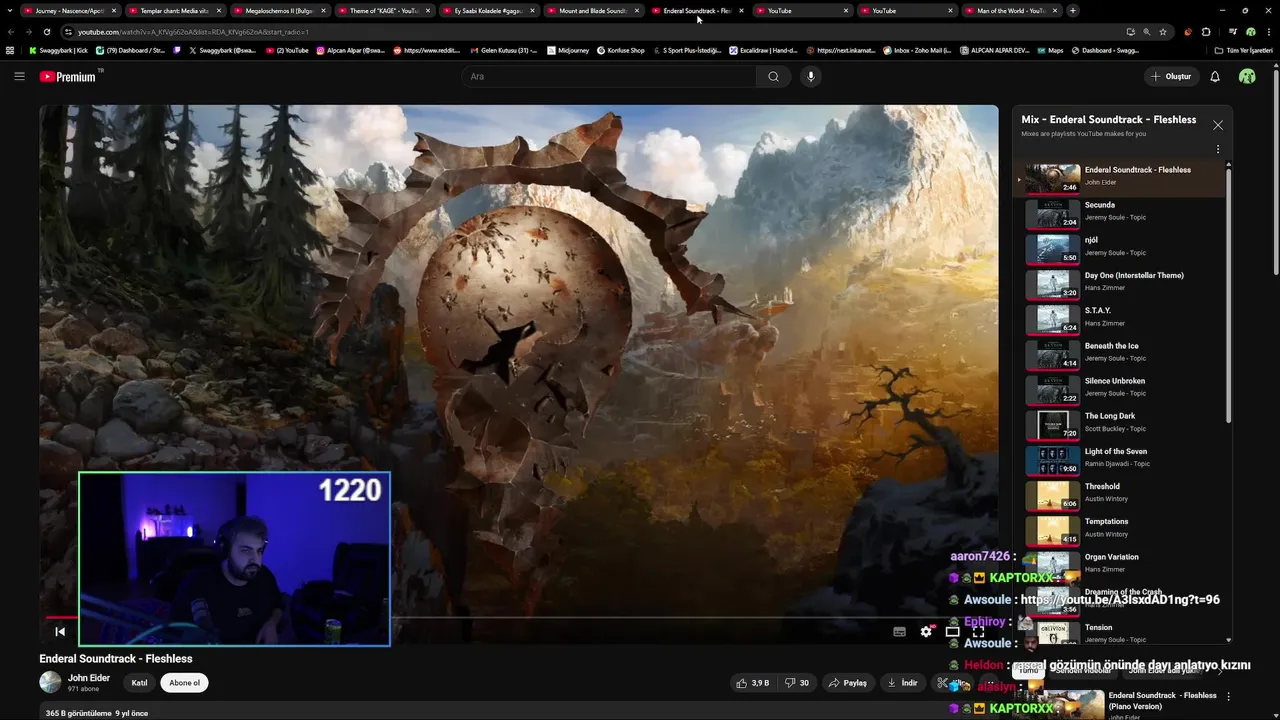Open John Eider channel avatar
The width and height of the screenshot is (1280, 720).
pos(50,682)
